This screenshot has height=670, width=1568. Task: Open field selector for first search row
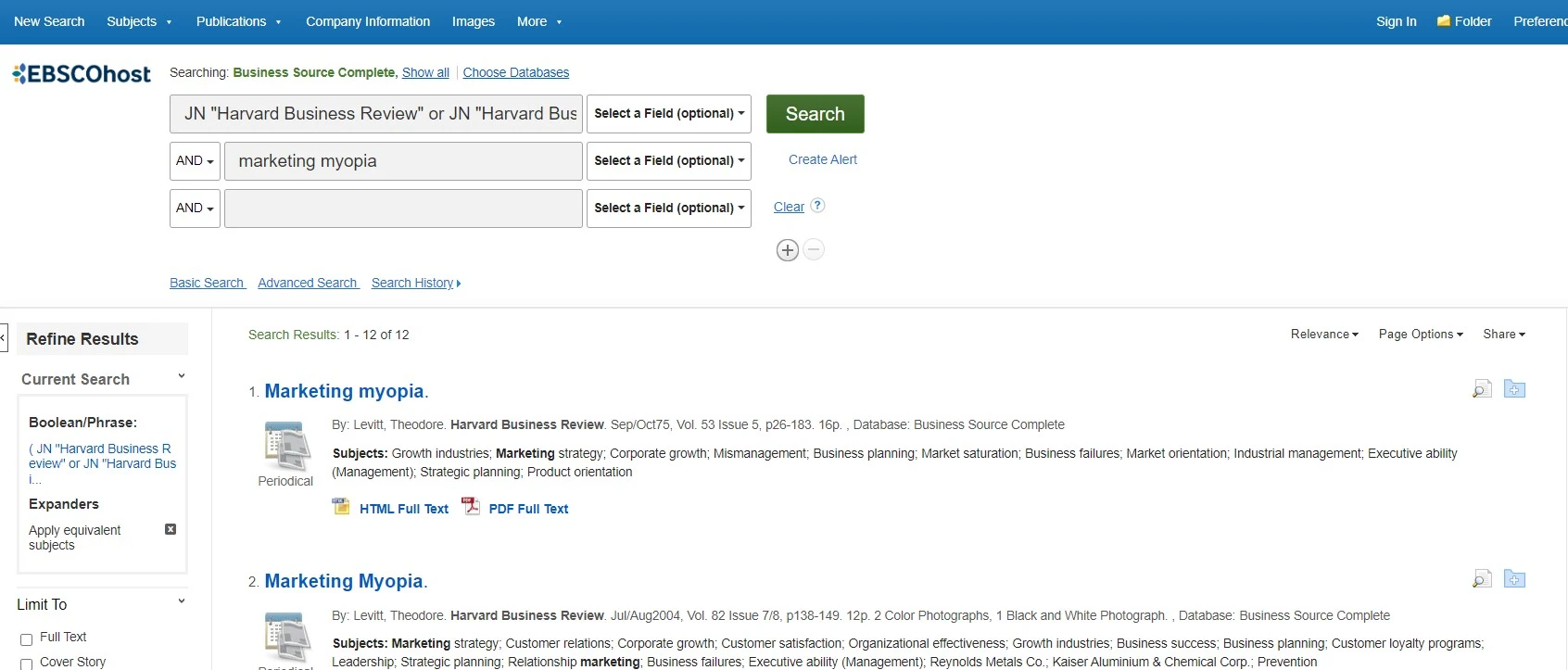(x=669, y=113)
